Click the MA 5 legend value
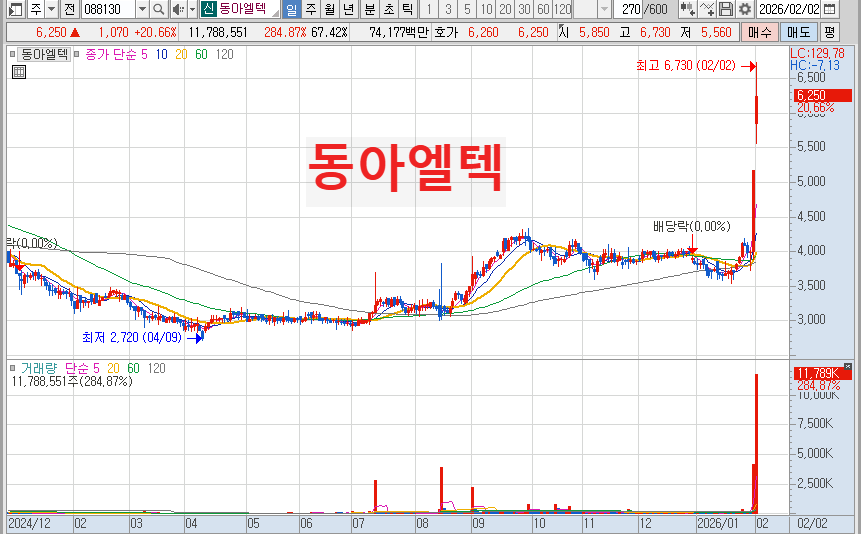Viewport: 861px width, 534px height. pos(144,54)
